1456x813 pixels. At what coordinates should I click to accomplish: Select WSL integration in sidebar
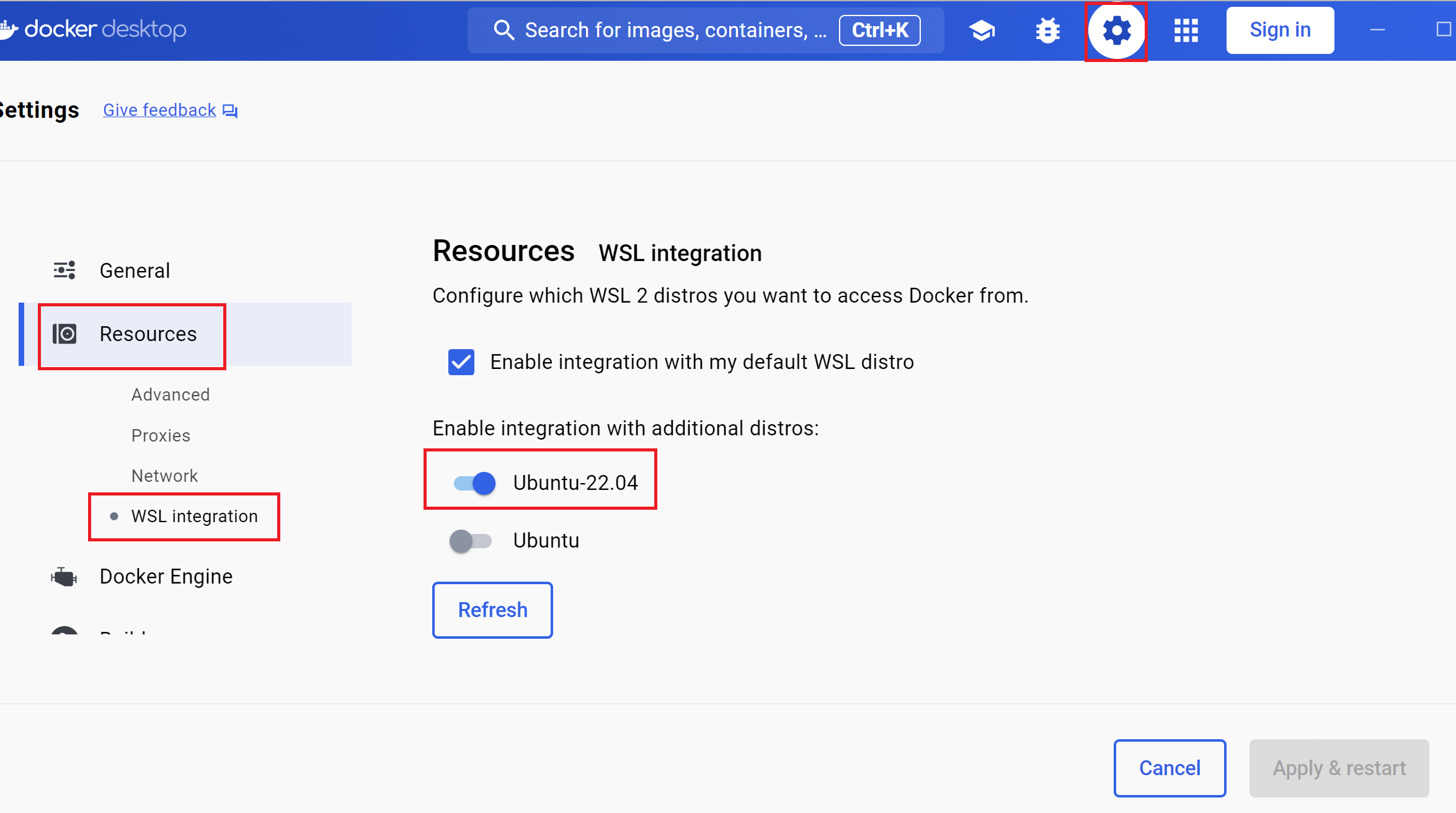(194, 516)
